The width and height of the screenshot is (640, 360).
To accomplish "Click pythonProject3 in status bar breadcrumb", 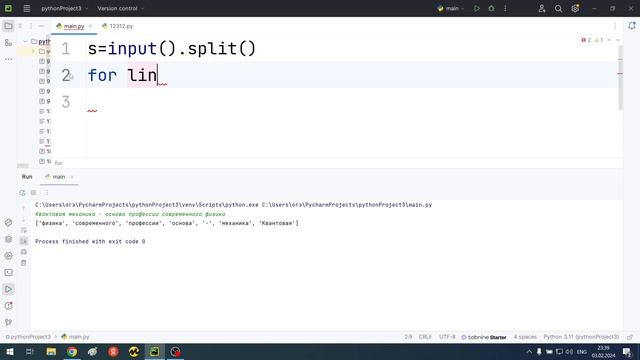I will pyautogui.click(x=28, y=337).
